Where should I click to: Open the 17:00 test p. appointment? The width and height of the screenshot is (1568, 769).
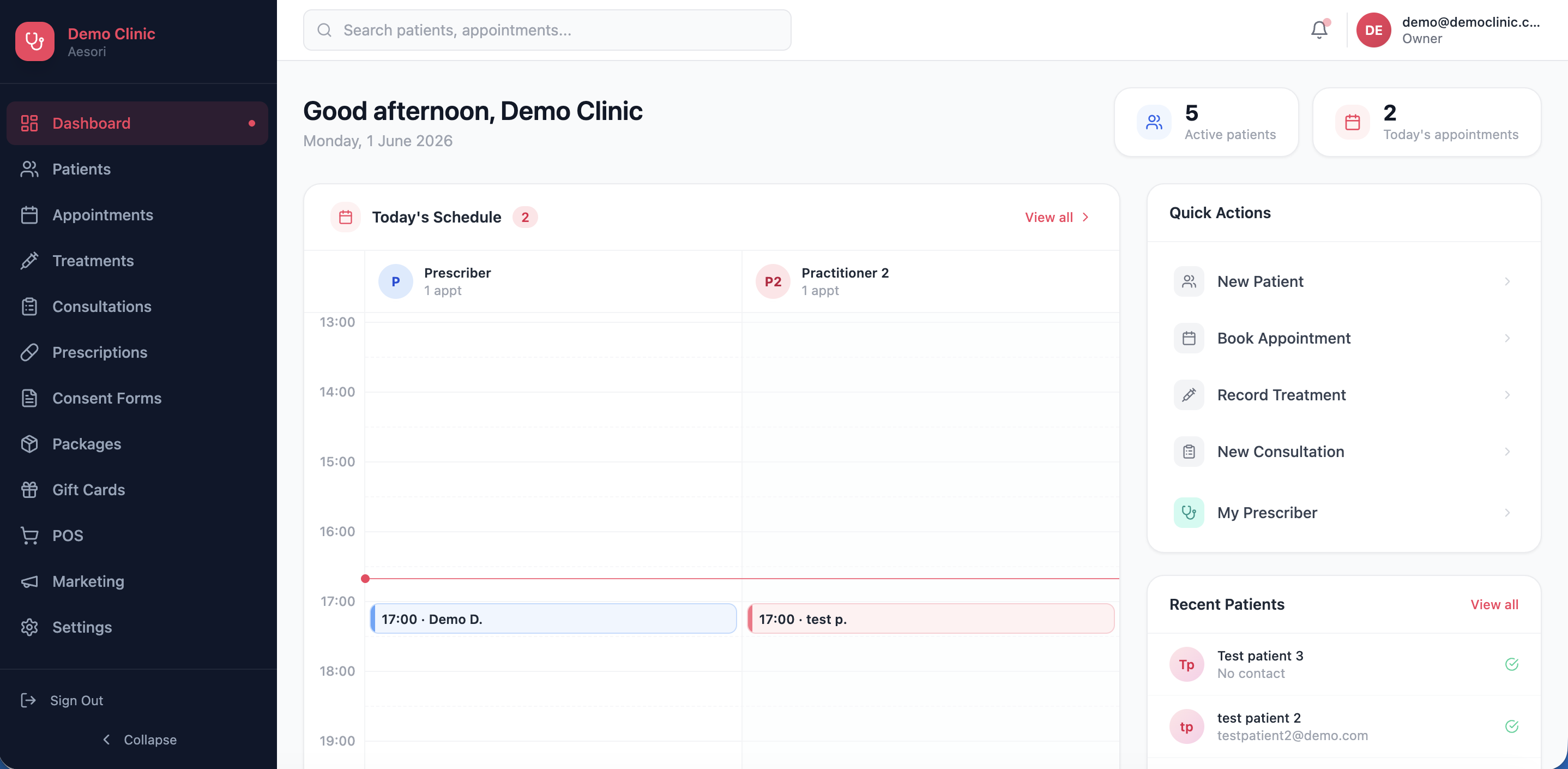tap(931, 618)
